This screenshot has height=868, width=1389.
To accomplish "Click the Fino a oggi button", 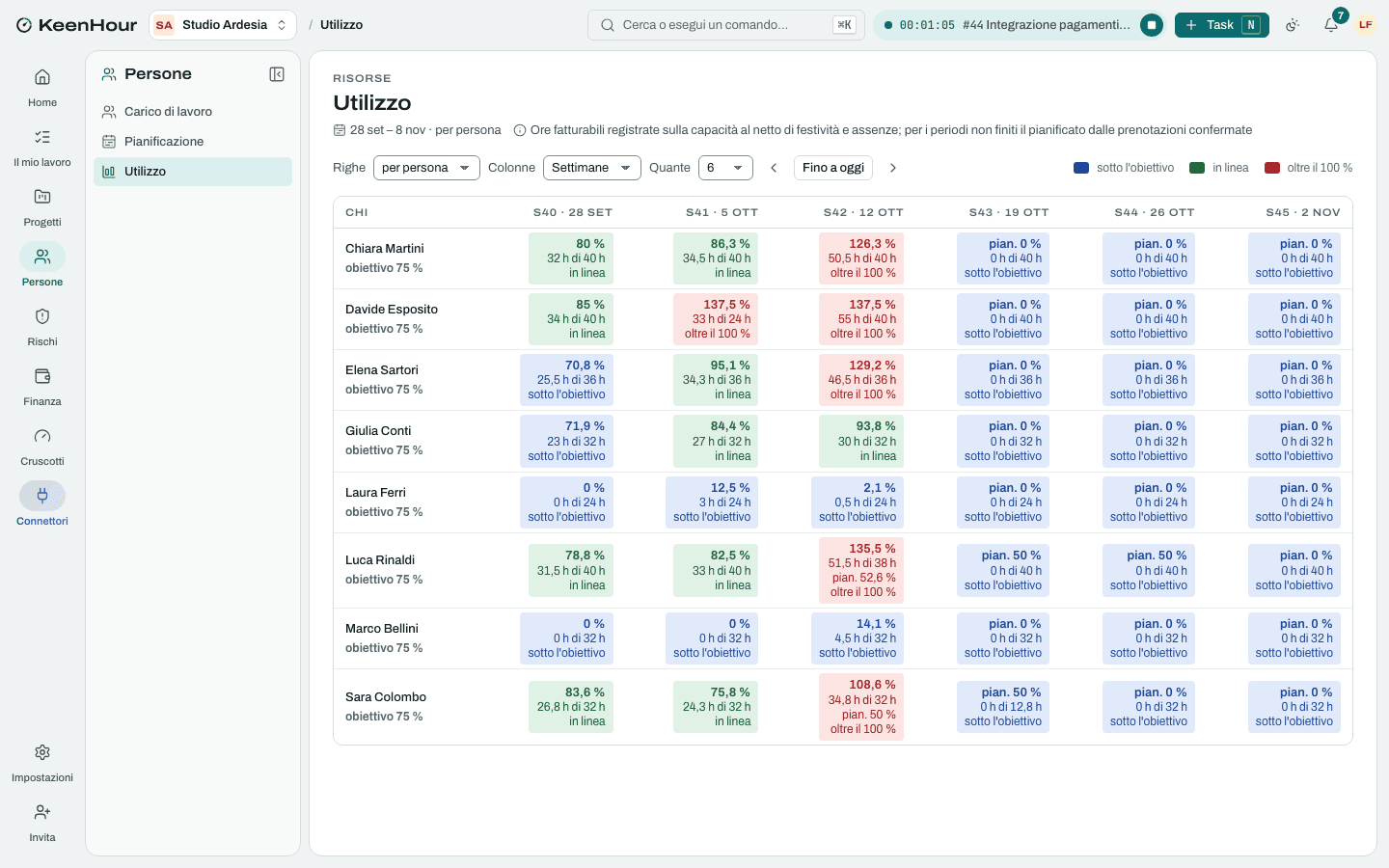I will pyautogui.click(x=833, y=168).
